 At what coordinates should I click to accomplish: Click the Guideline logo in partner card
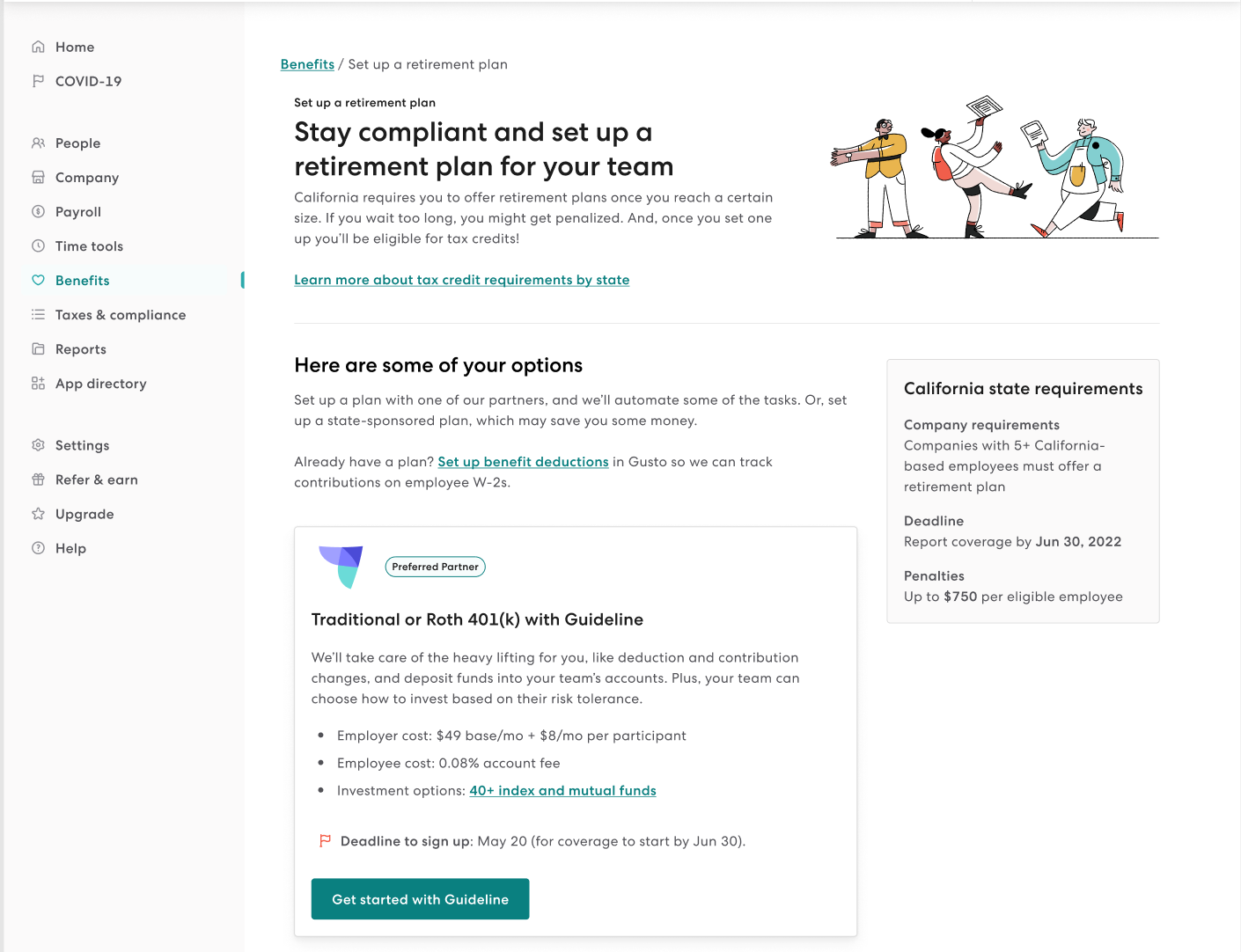pyautogui.click(x=341, y=567)
